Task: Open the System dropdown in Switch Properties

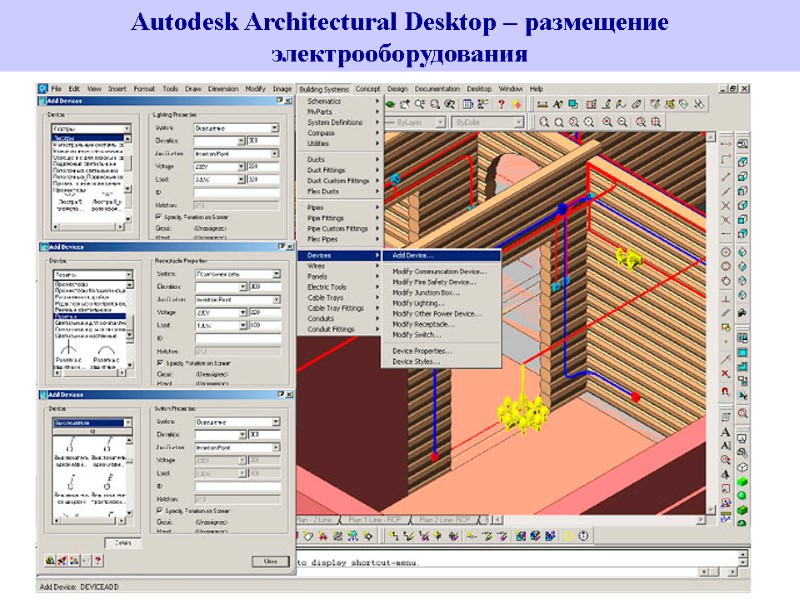Action: click(276, 422)
